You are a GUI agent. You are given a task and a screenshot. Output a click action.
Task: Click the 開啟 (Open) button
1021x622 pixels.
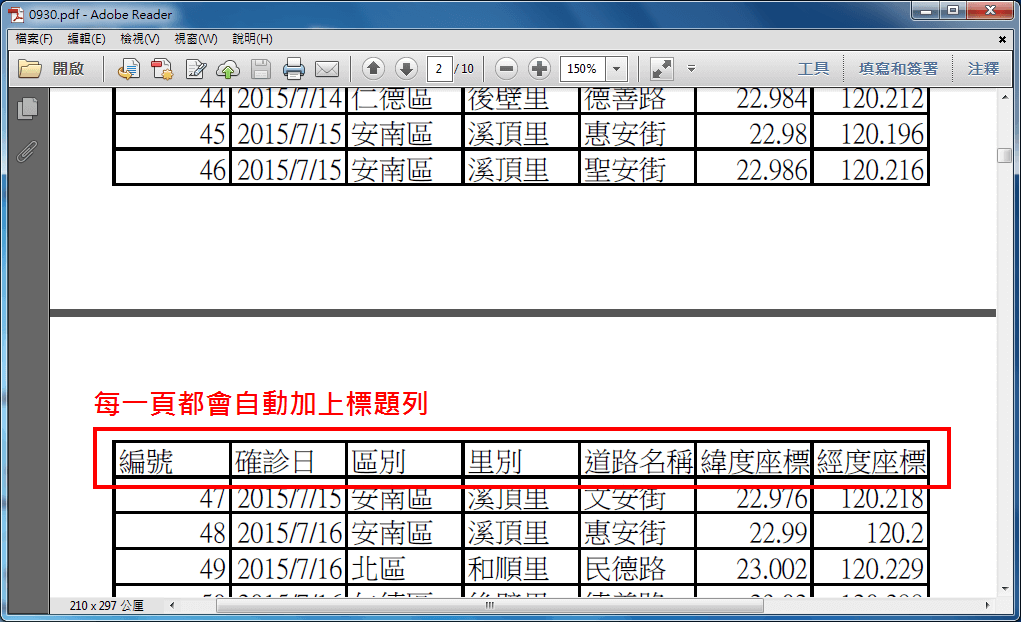(x=62, y=69)
